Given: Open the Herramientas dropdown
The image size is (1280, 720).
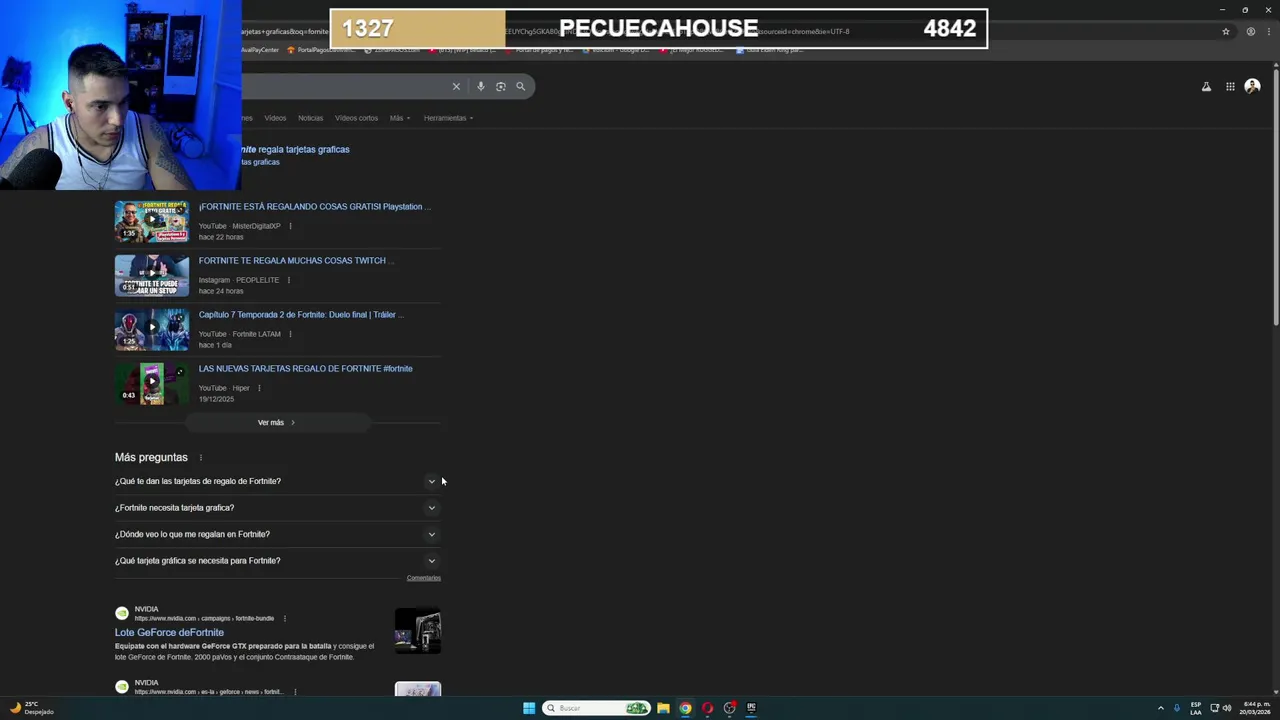Looking at the screenshot, I should 448,118.
